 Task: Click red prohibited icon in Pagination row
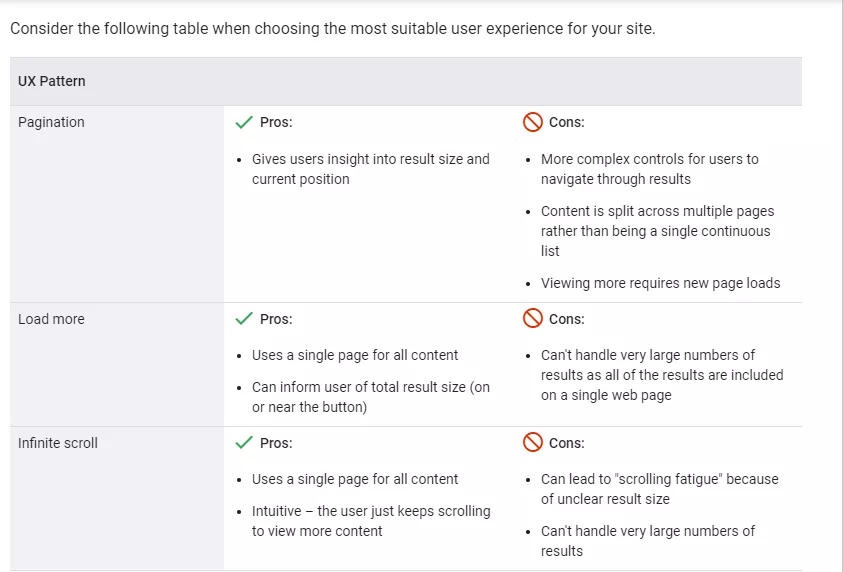(532, 122)
